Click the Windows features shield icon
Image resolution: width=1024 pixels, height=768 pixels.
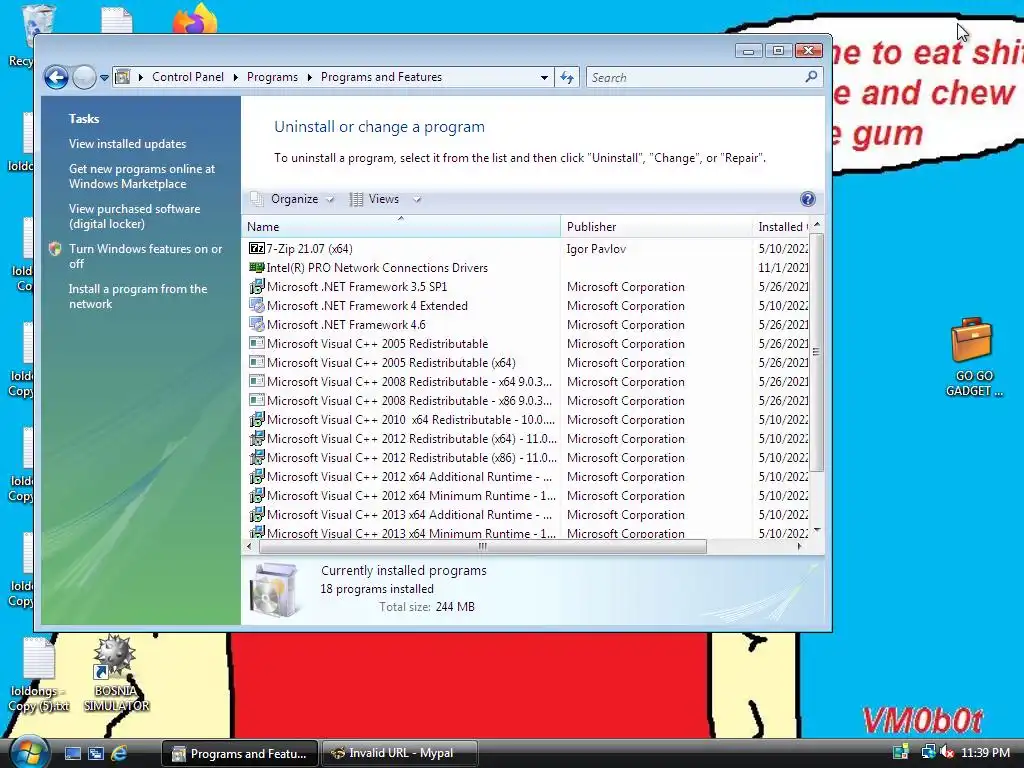coord(55,249)
